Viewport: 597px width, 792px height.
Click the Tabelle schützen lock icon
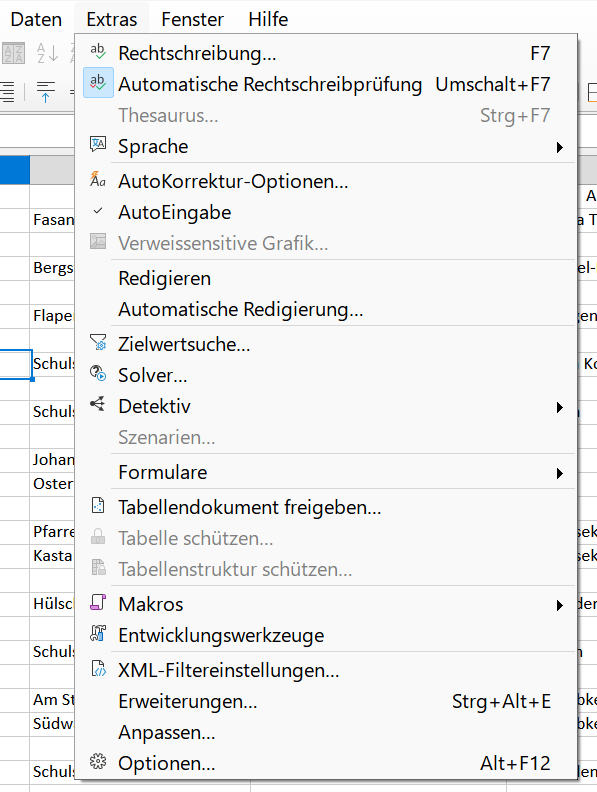[x=98, y=537]
